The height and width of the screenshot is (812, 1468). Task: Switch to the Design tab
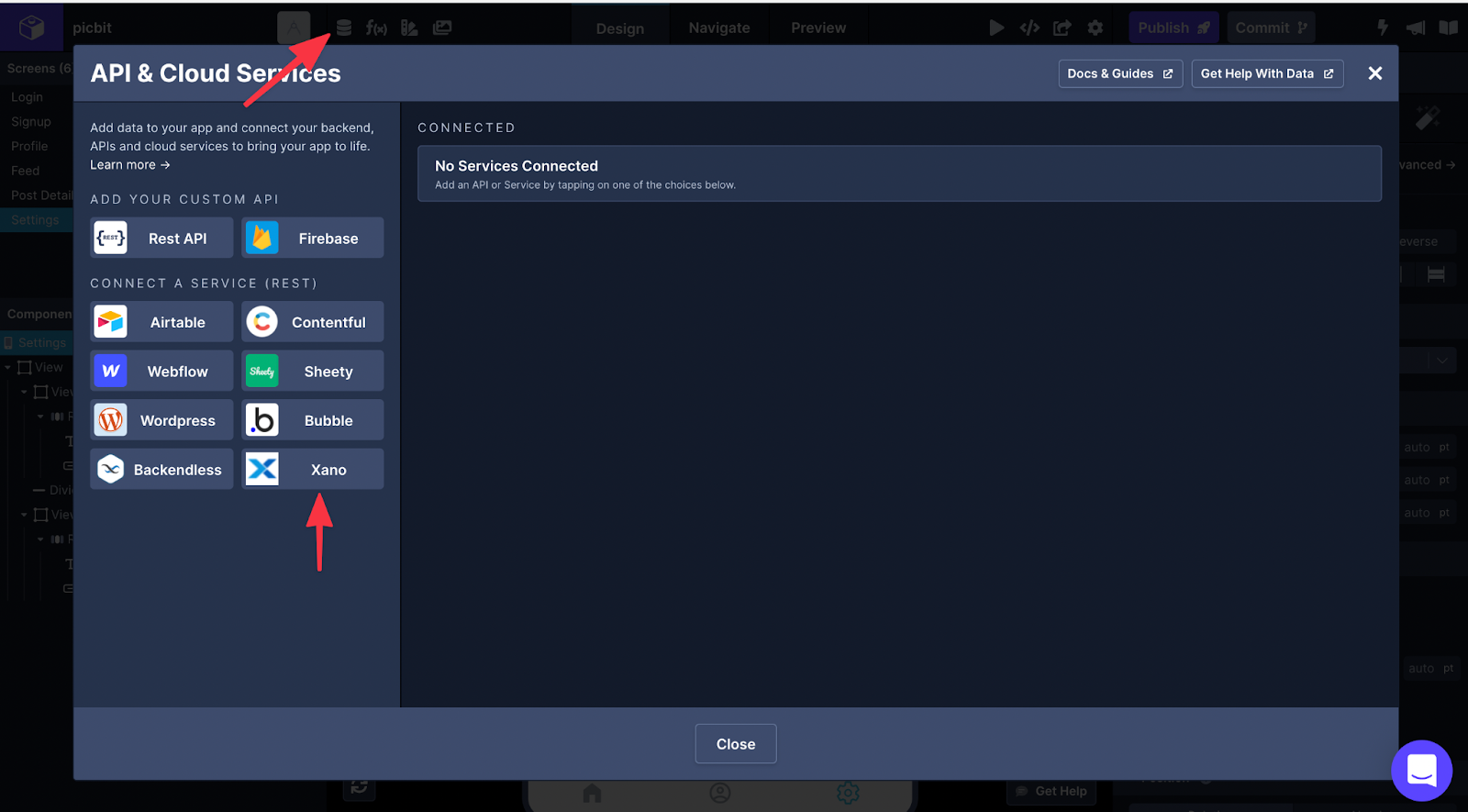click(620, 28)
